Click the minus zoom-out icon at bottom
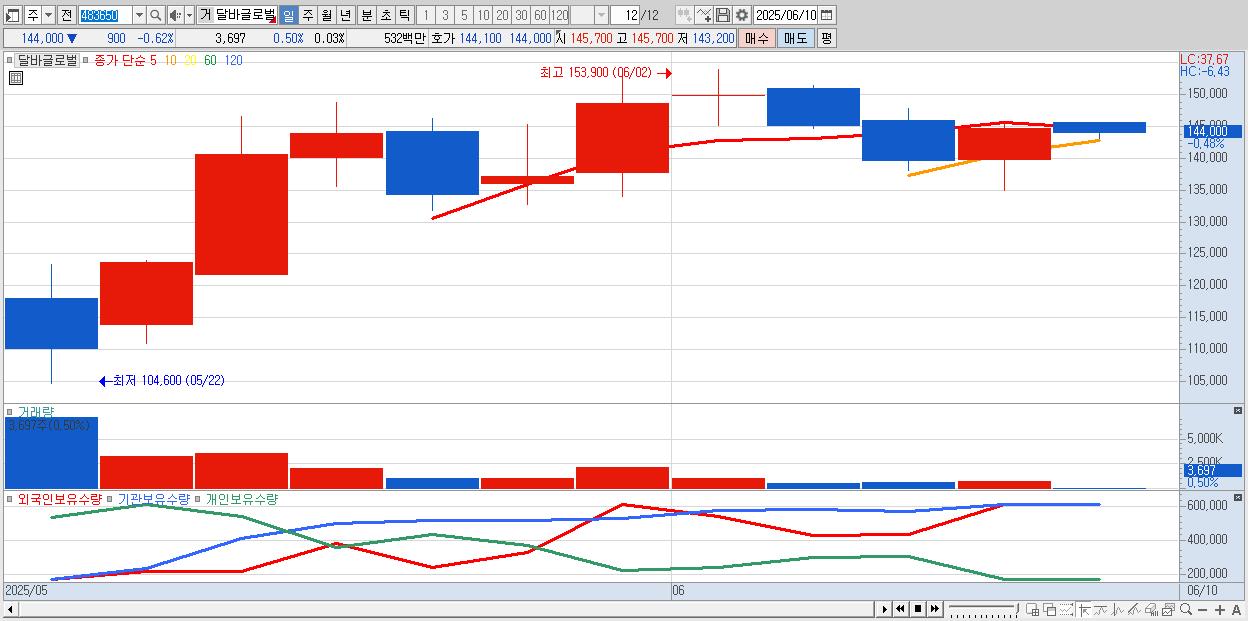This screenshot has height=621, width=1248. pos(1202,610)
